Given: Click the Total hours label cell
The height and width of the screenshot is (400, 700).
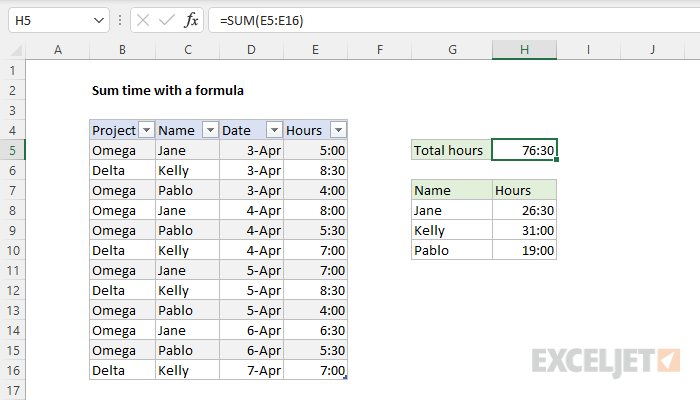Looking at the screenshot, I should click(x=451, y=150).
